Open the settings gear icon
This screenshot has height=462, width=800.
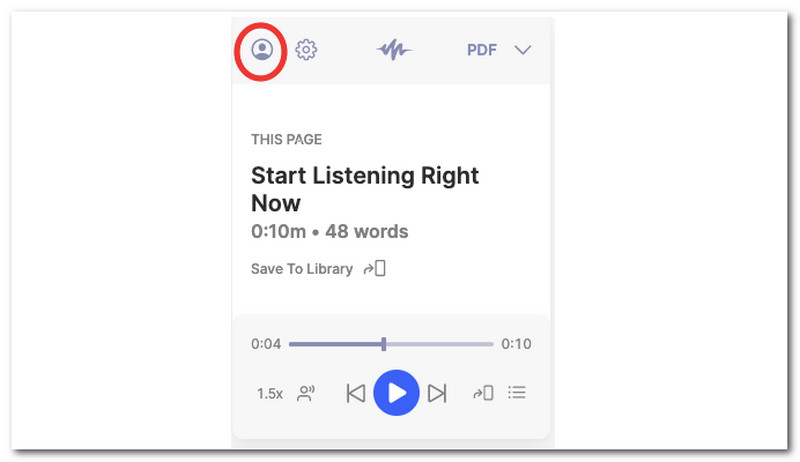click(306, 49)
